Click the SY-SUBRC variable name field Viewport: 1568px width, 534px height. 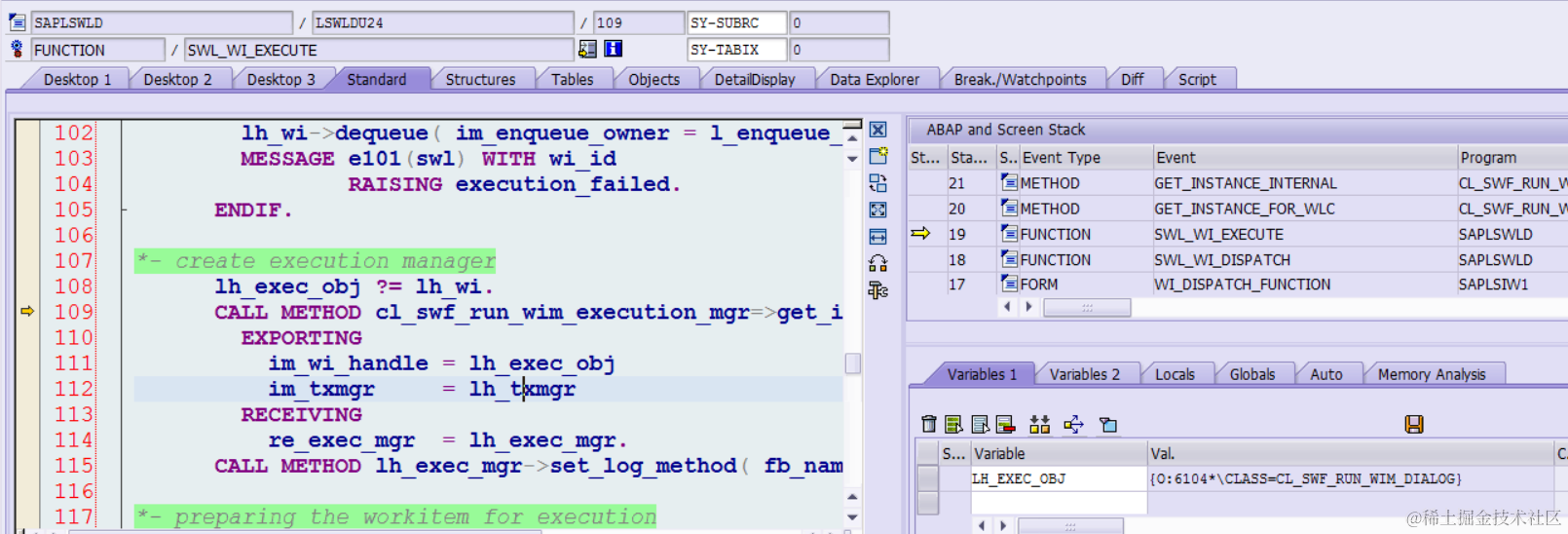pos(736,22)
